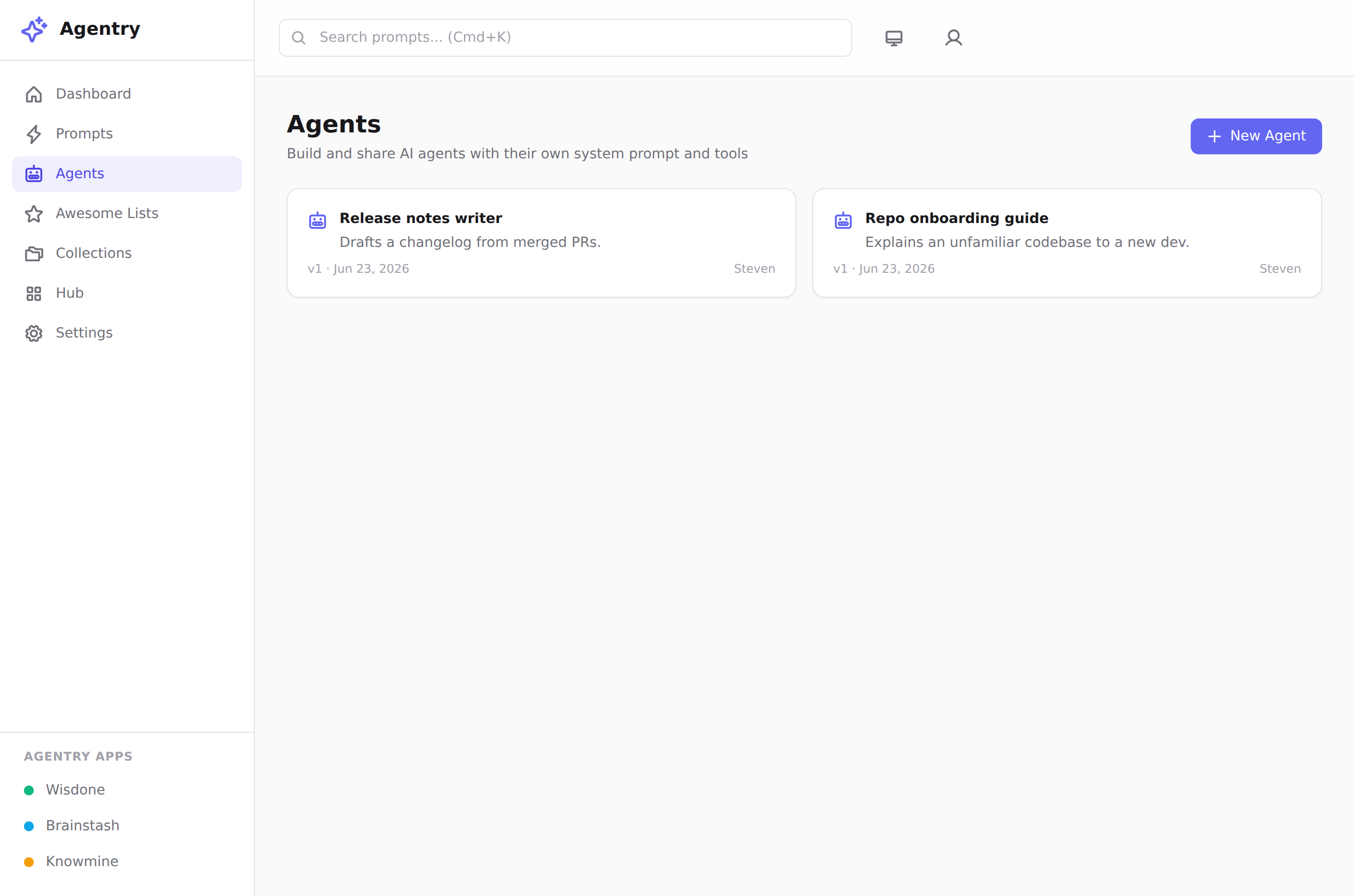The image size is (1354, 896).
Task: Create a New Agent
Action: click(1256, 136)
